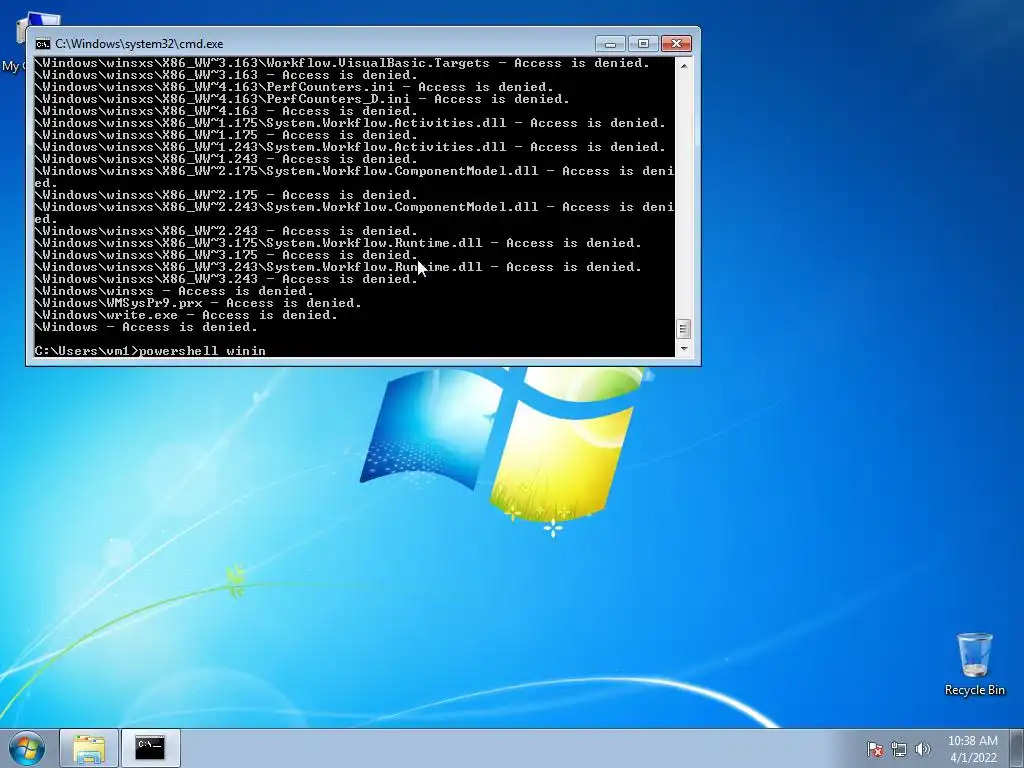
Task: Click the date 4/1/2022 in the tray
Action: coord(973,758)
